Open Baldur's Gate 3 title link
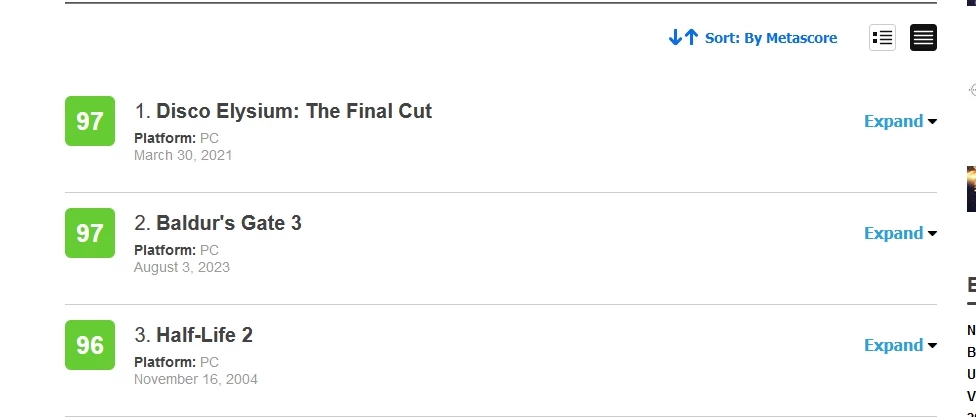 coord(228,223)
